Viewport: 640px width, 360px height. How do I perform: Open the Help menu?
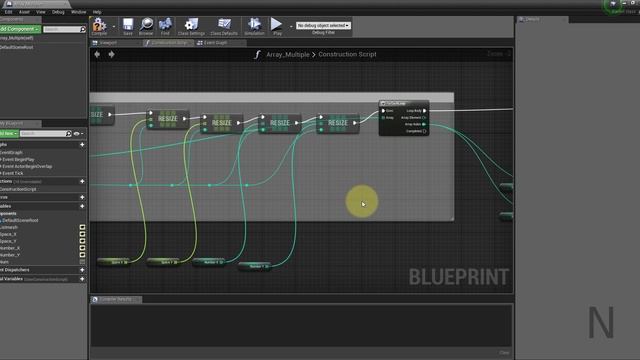(97, 12)
